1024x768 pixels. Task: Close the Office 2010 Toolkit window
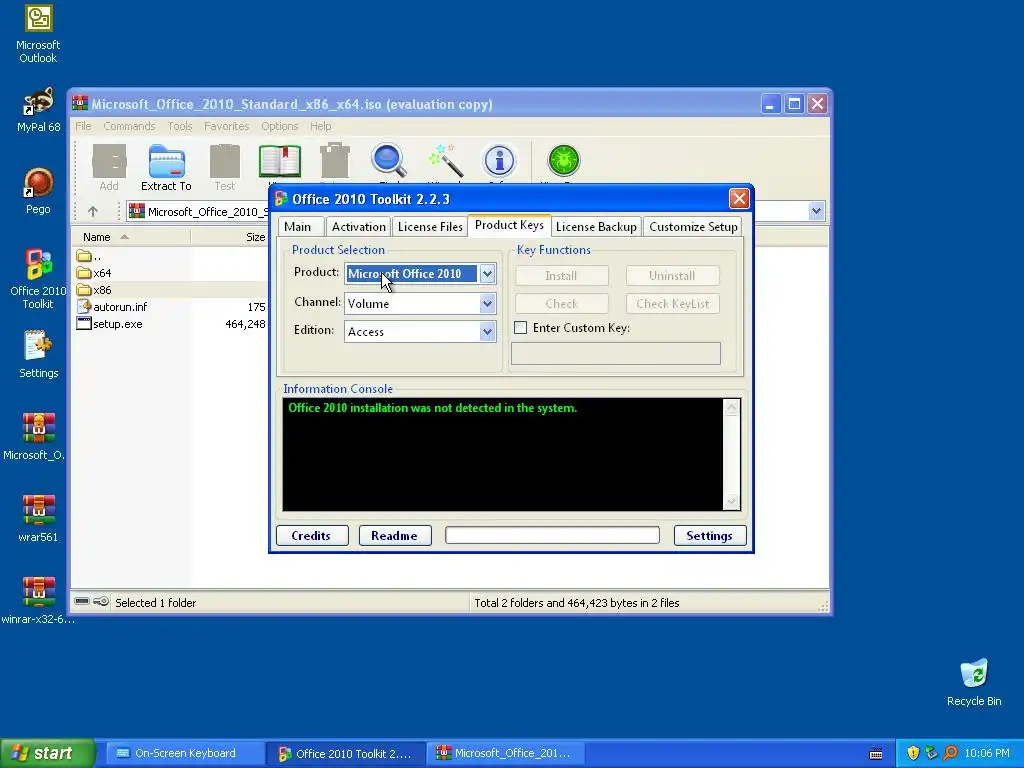(x=739, y=199)
